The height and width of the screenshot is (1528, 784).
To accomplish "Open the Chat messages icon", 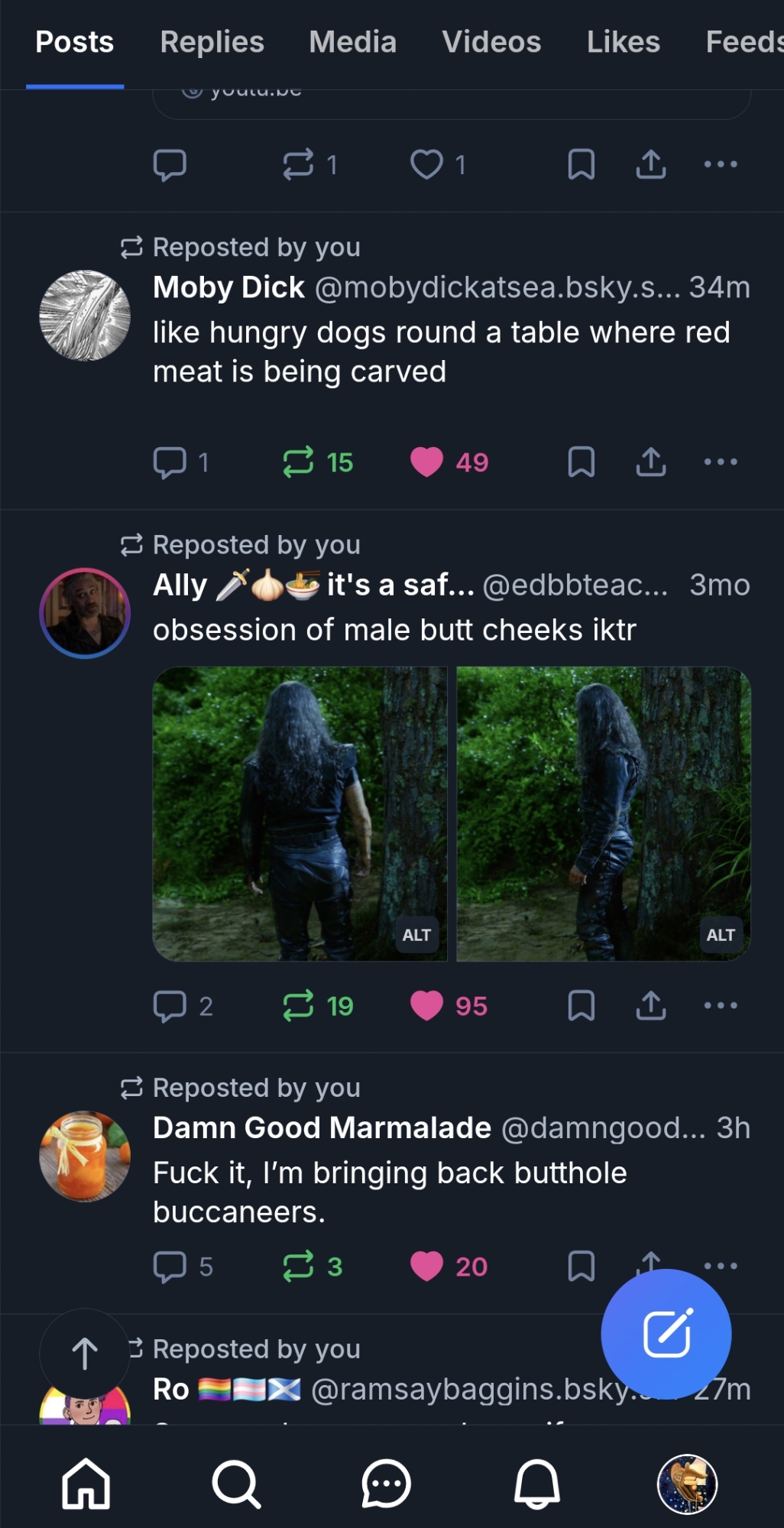I will tap(386, 1484).
